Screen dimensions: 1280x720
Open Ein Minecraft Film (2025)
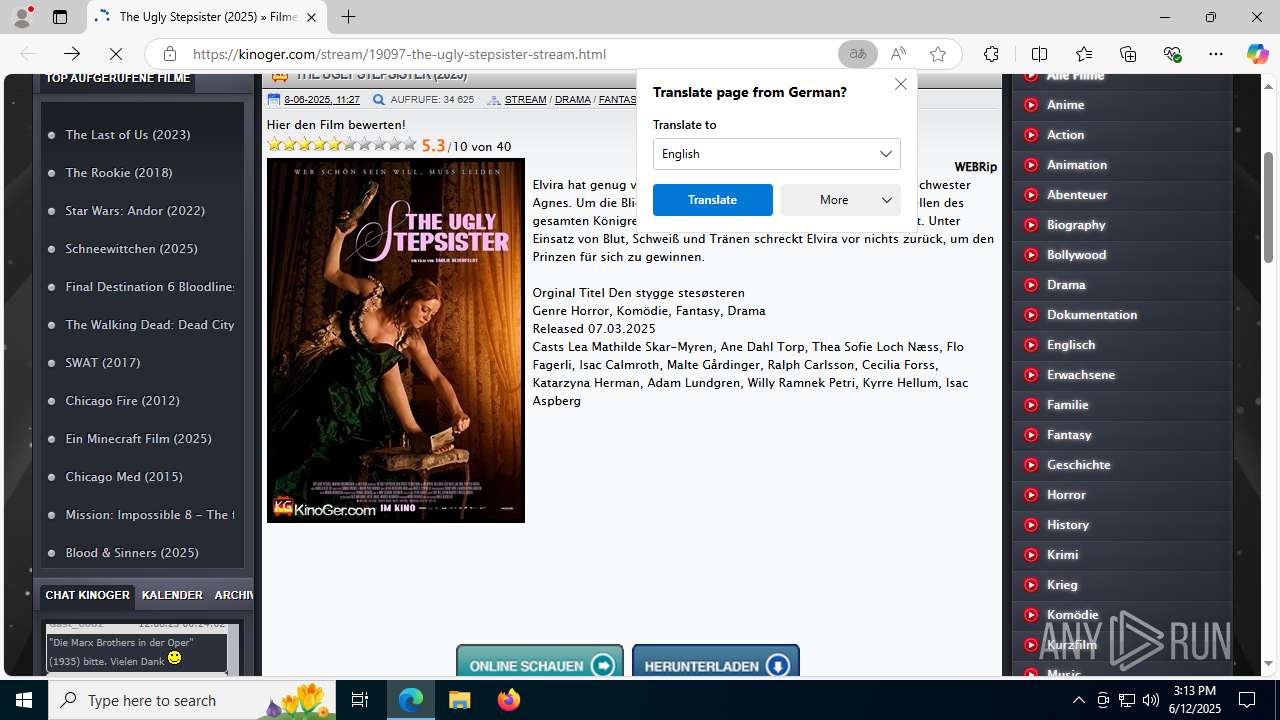139,438
